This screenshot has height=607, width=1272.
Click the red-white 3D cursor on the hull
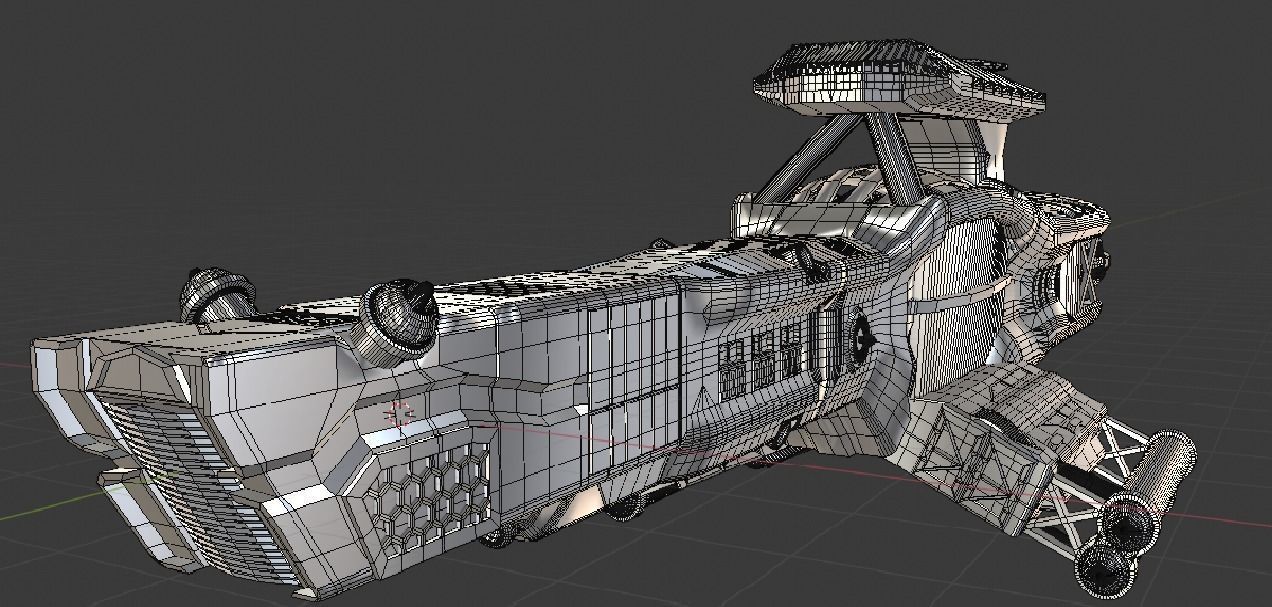click(x=400, y=413)
